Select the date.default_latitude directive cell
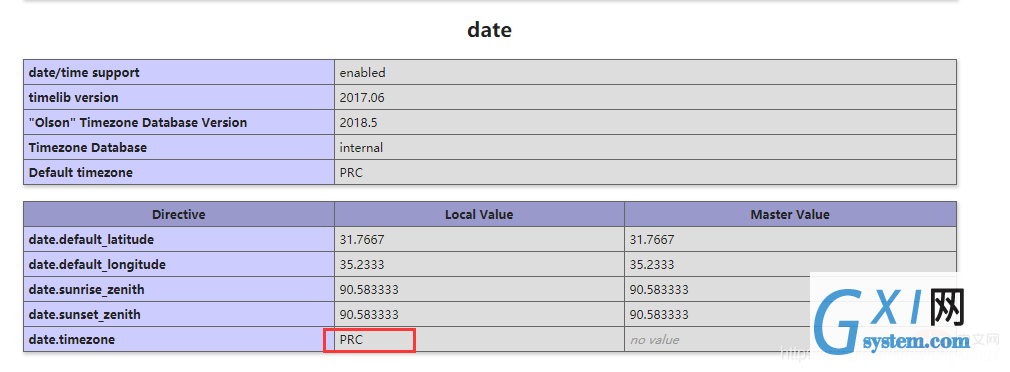The height and width of the screenshot is (372, 1010). (179, 239)
